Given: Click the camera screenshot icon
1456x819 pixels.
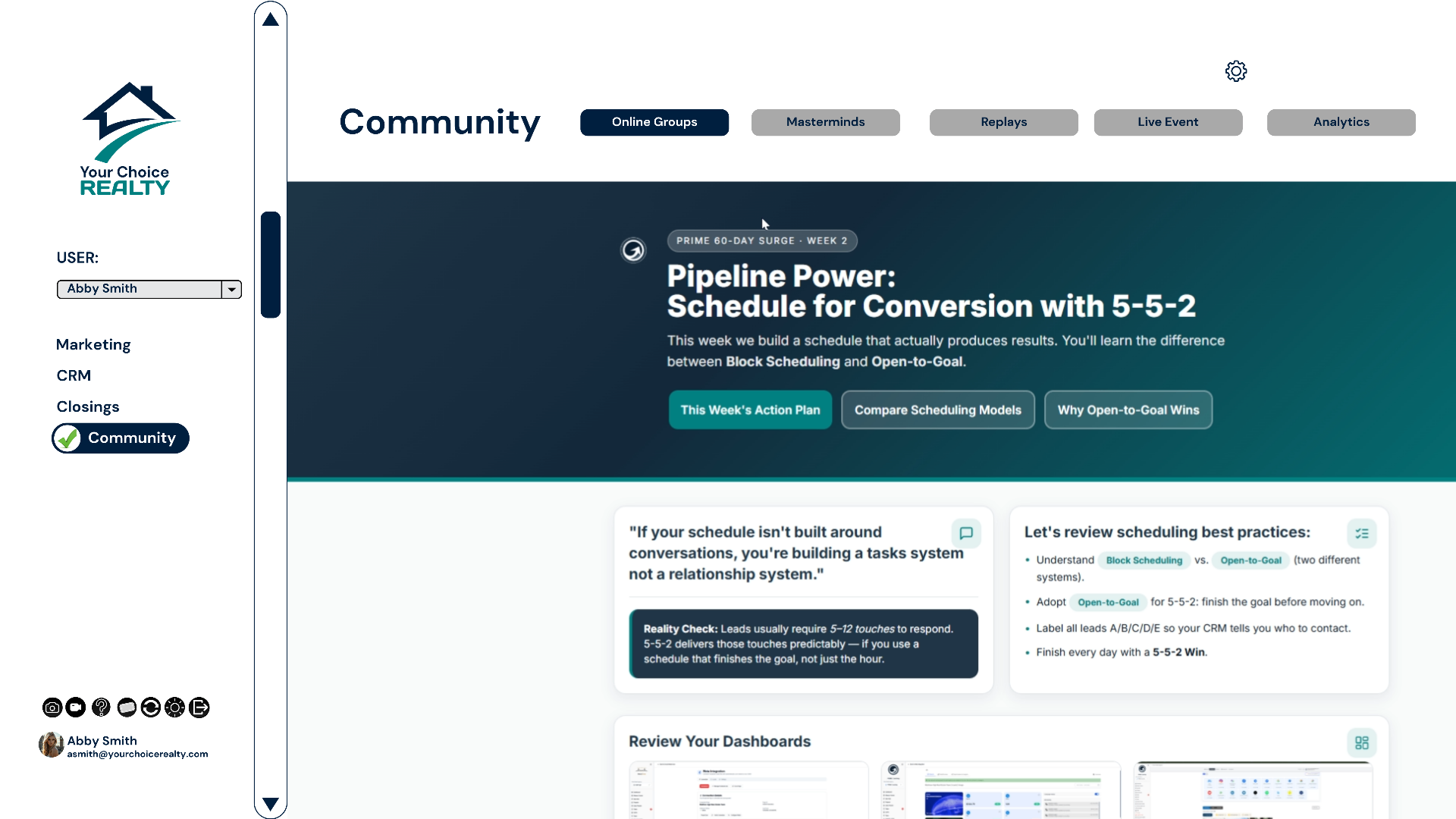Looking at the screenshot, I should [52, 708].
